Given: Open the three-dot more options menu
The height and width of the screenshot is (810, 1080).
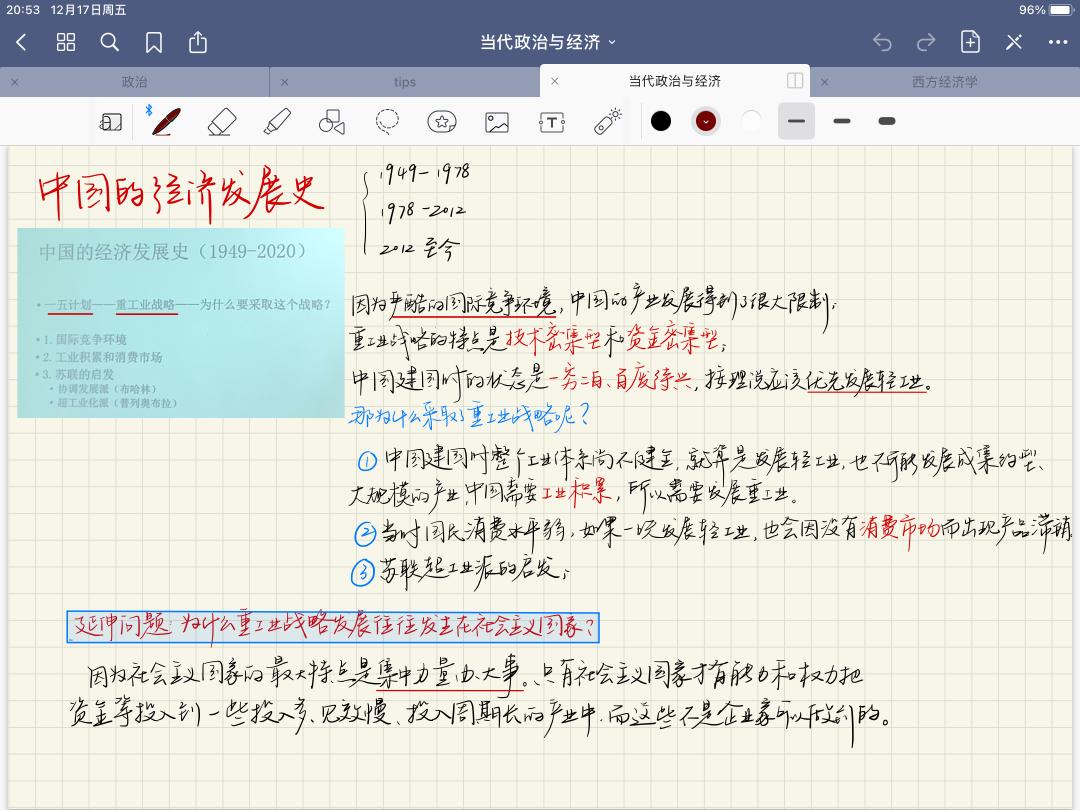Looking at the screenshot, I should point(1058,42).
